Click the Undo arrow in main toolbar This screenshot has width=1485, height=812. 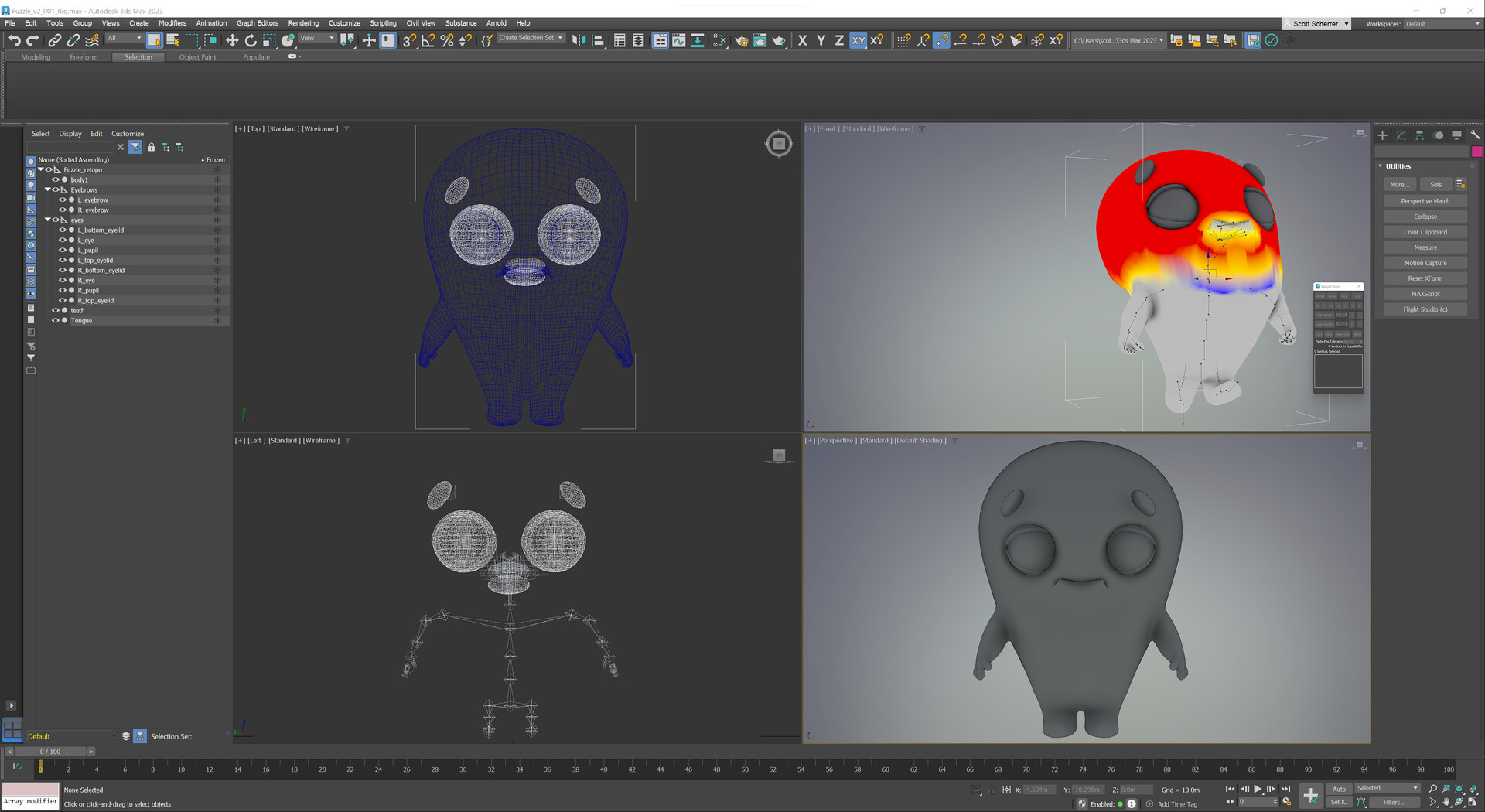(14, 40)
